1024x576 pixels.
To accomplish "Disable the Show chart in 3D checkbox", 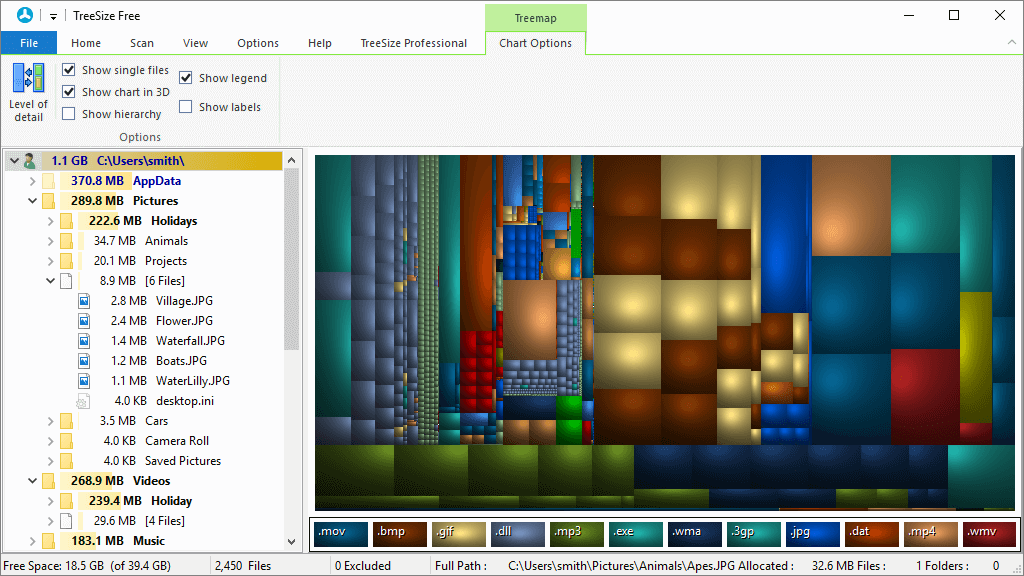I will (x=69, y=92).
